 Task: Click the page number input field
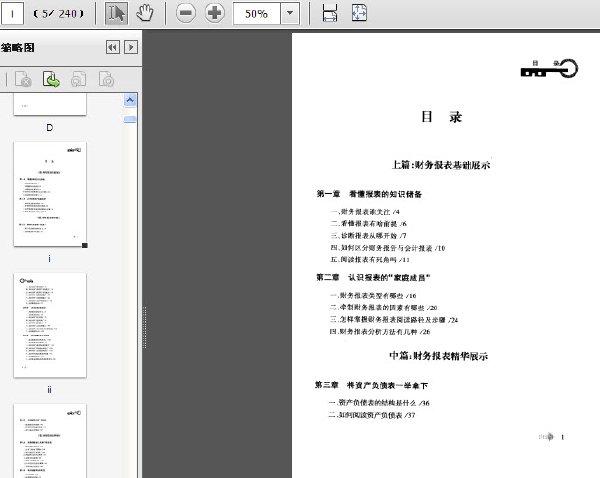pos(12,14)
